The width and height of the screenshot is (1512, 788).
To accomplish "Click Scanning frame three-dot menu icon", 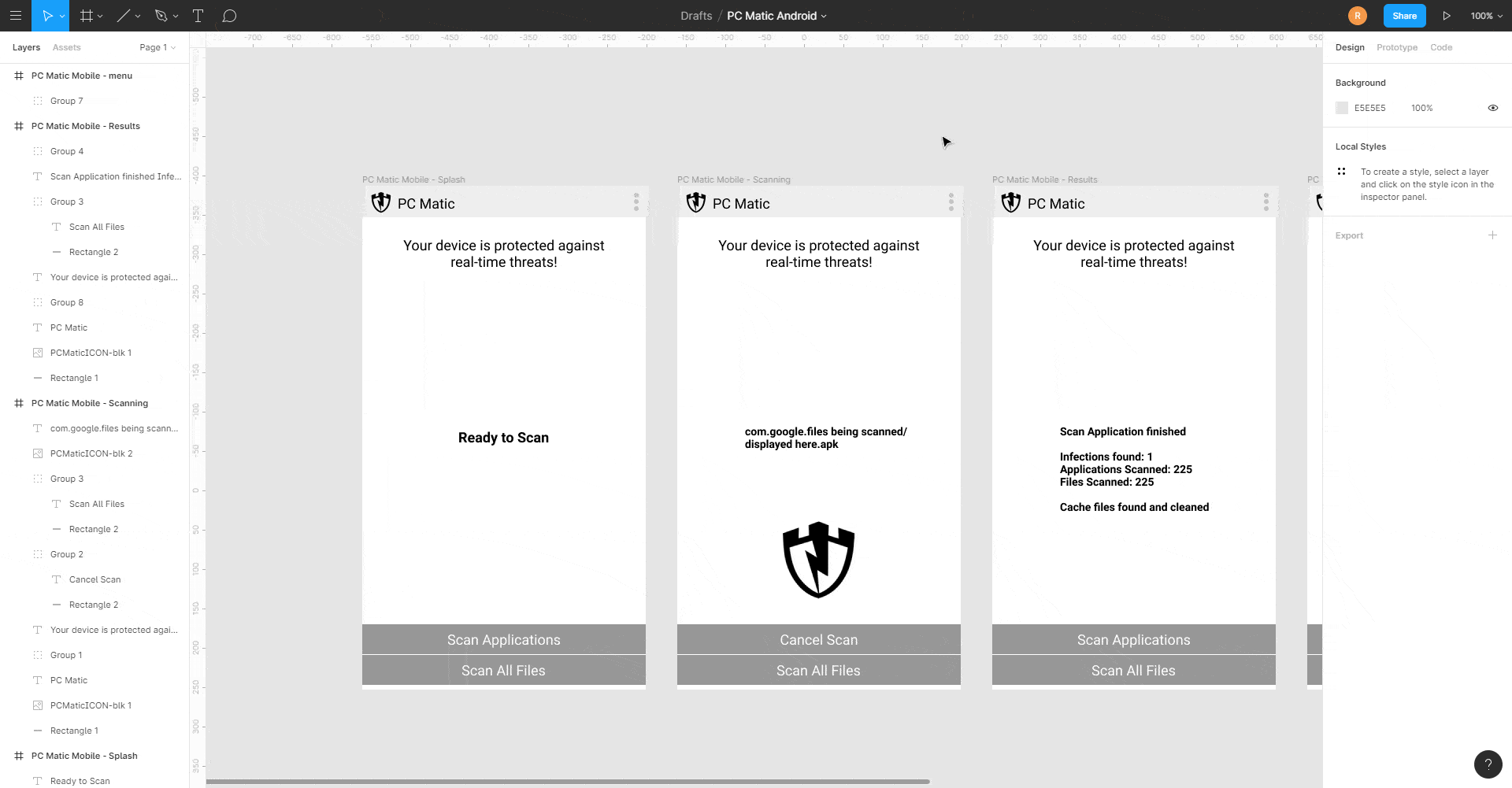I will [951, 202].
